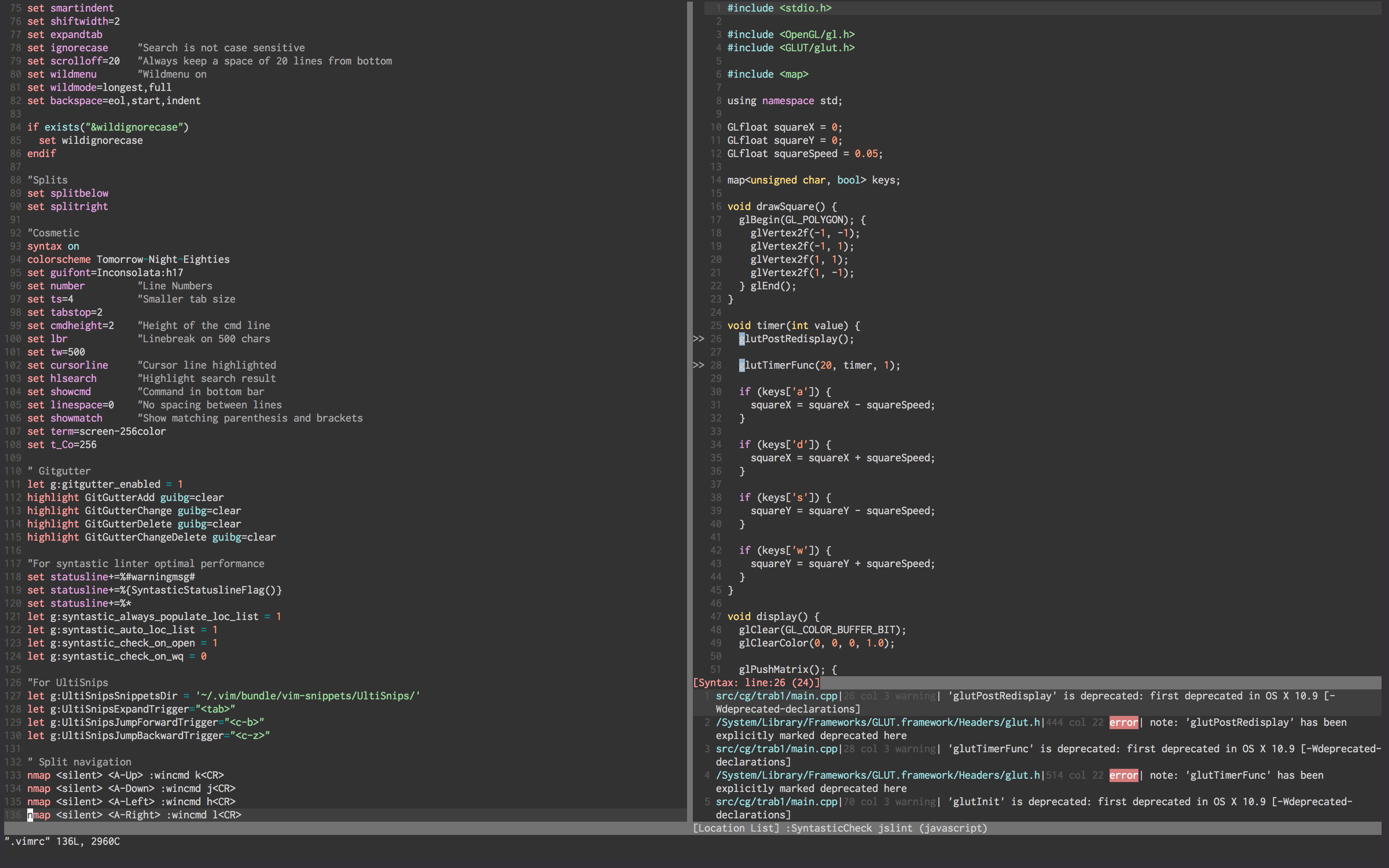Click 'nmap <silent> <A-Up>' mapping line

125,775
